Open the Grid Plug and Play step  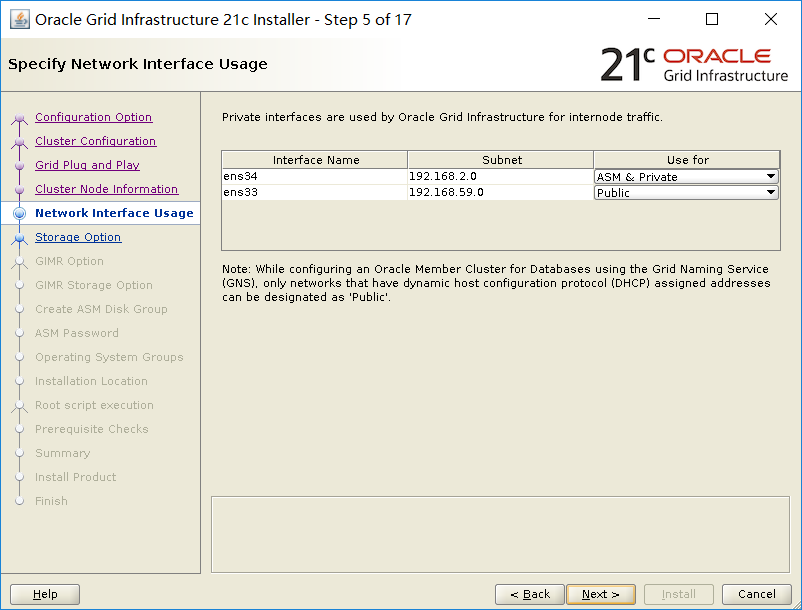tap(87, 165)
